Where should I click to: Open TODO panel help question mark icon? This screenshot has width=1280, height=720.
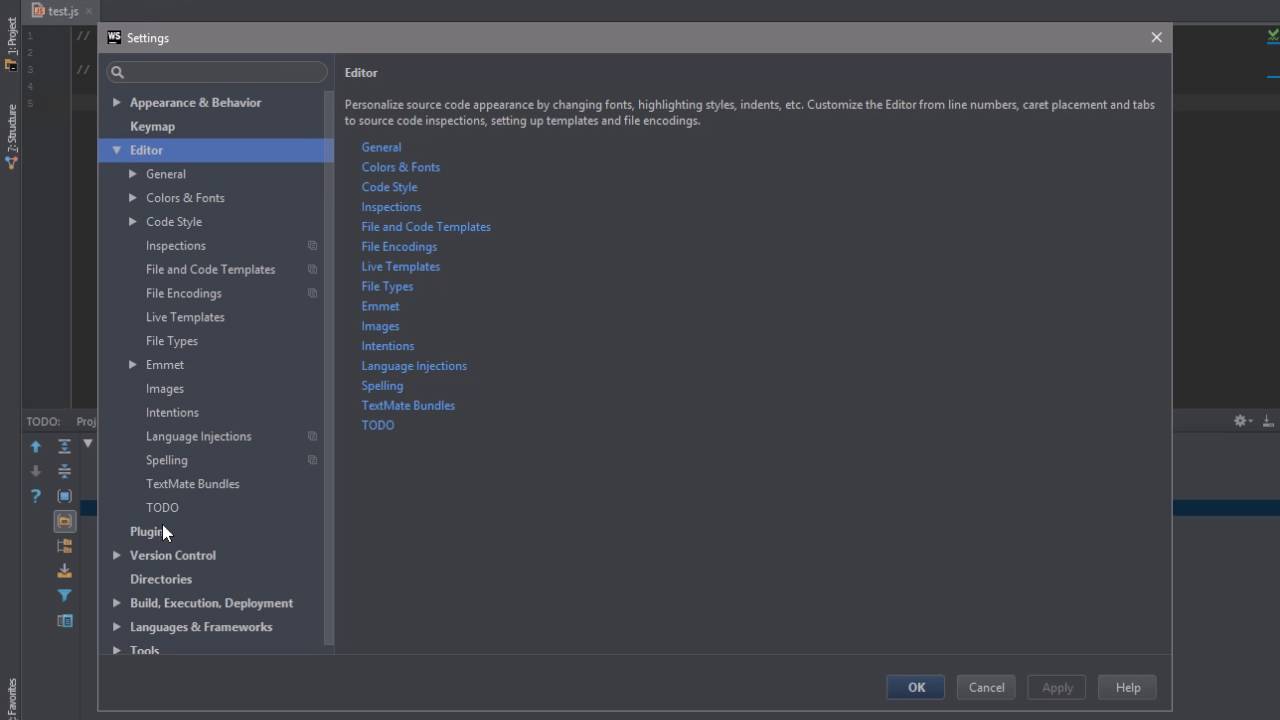pyautogui.click(x=36, y=496)
